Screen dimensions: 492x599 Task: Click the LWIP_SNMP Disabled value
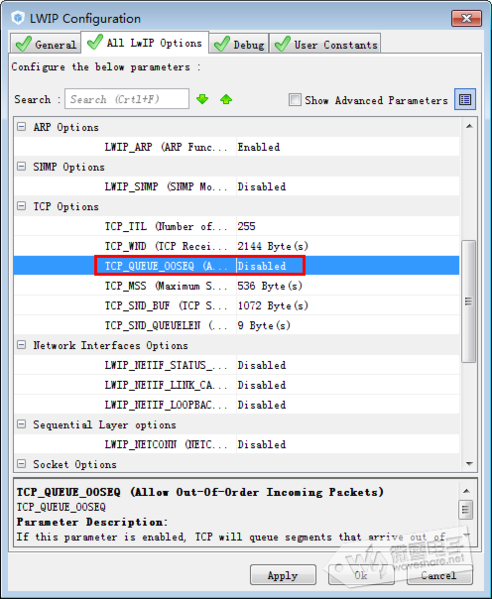coord(262,187)
